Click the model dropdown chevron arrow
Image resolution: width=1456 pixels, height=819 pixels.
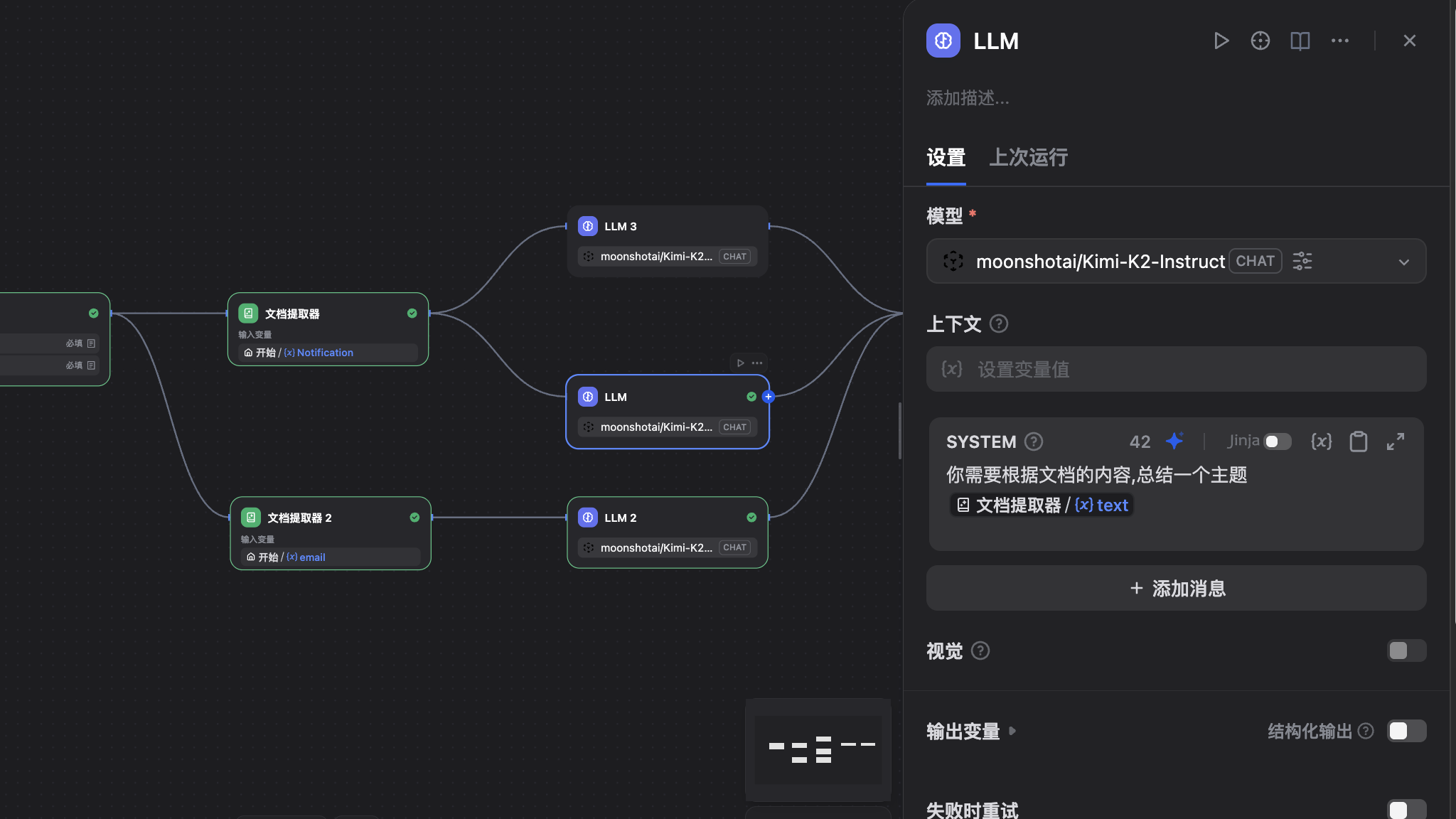[x=1403, y=262]
